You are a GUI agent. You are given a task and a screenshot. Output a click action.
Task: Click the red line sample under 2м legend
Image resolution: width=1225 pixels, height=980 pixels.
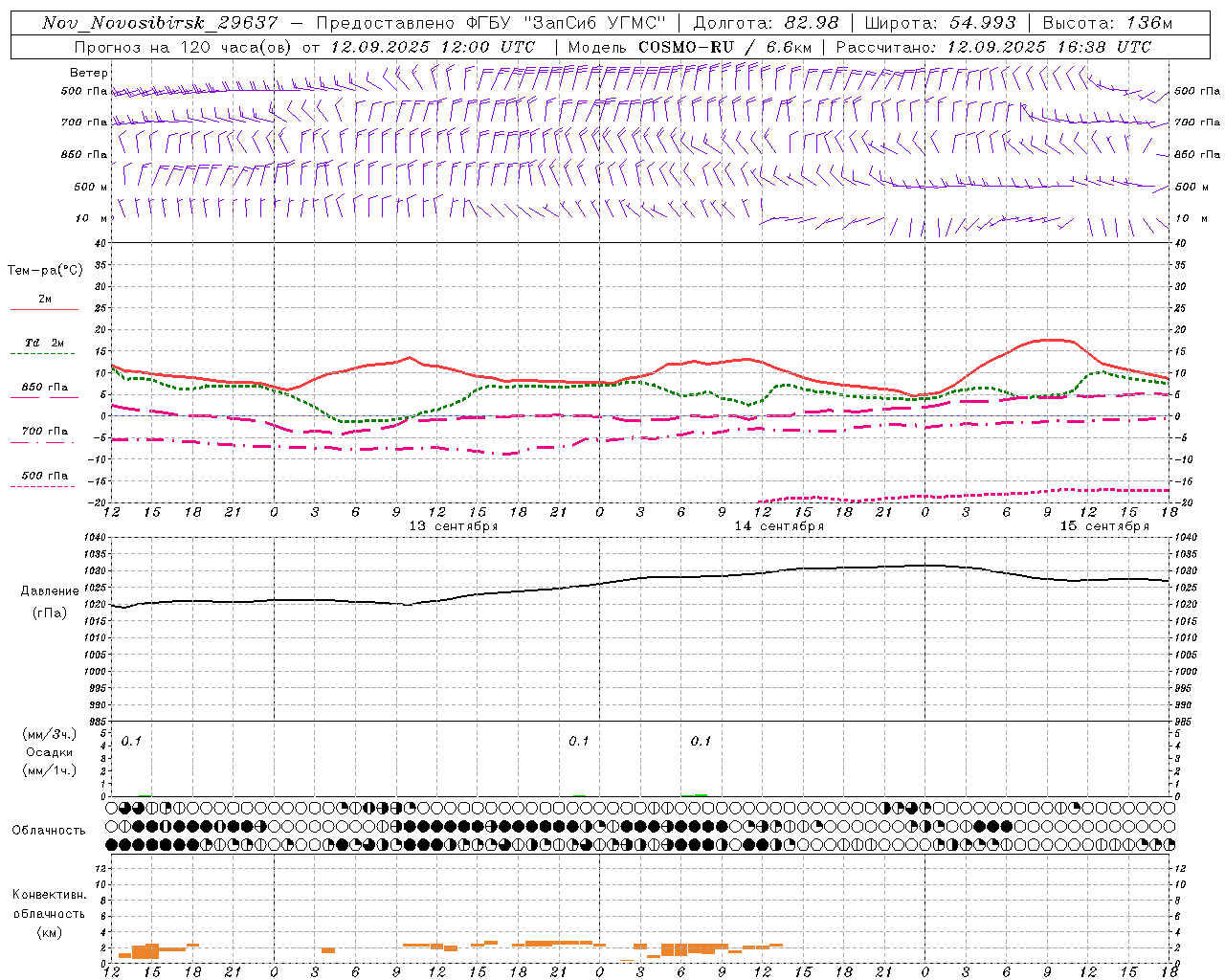point(43,310)
